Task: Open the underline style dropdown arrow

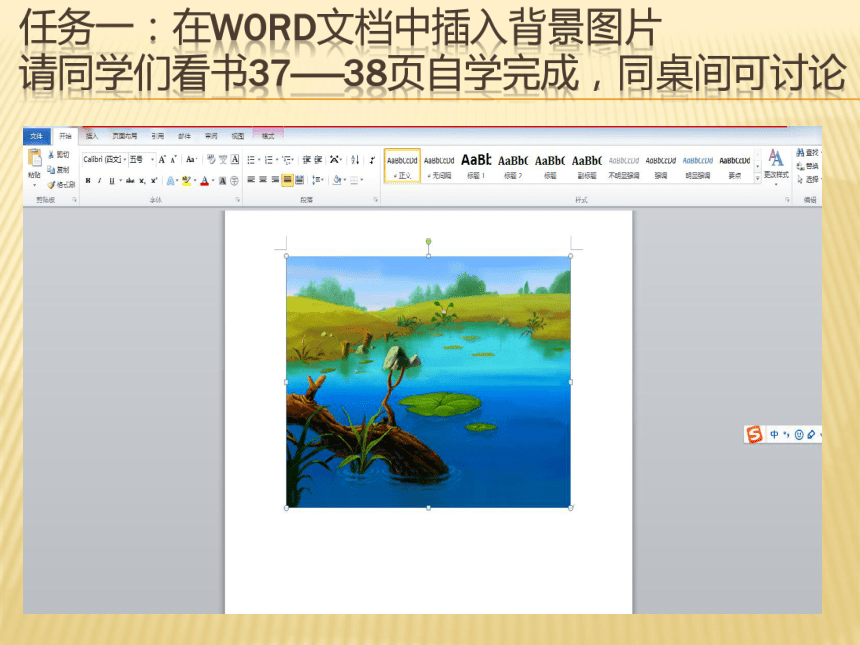Action: 120,180
